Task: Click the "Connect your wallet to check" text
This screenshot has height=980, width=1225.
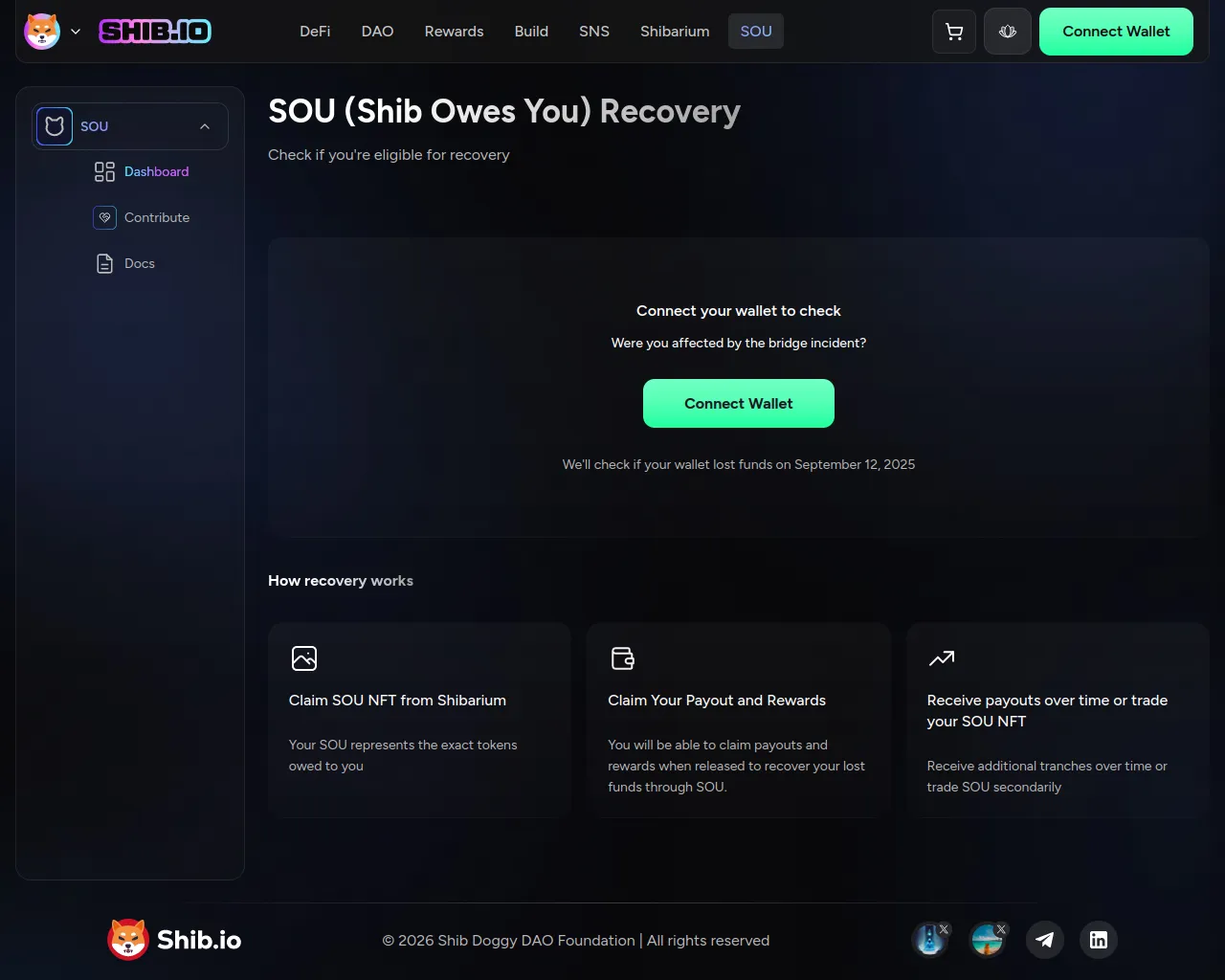Action: click(739, 311)
